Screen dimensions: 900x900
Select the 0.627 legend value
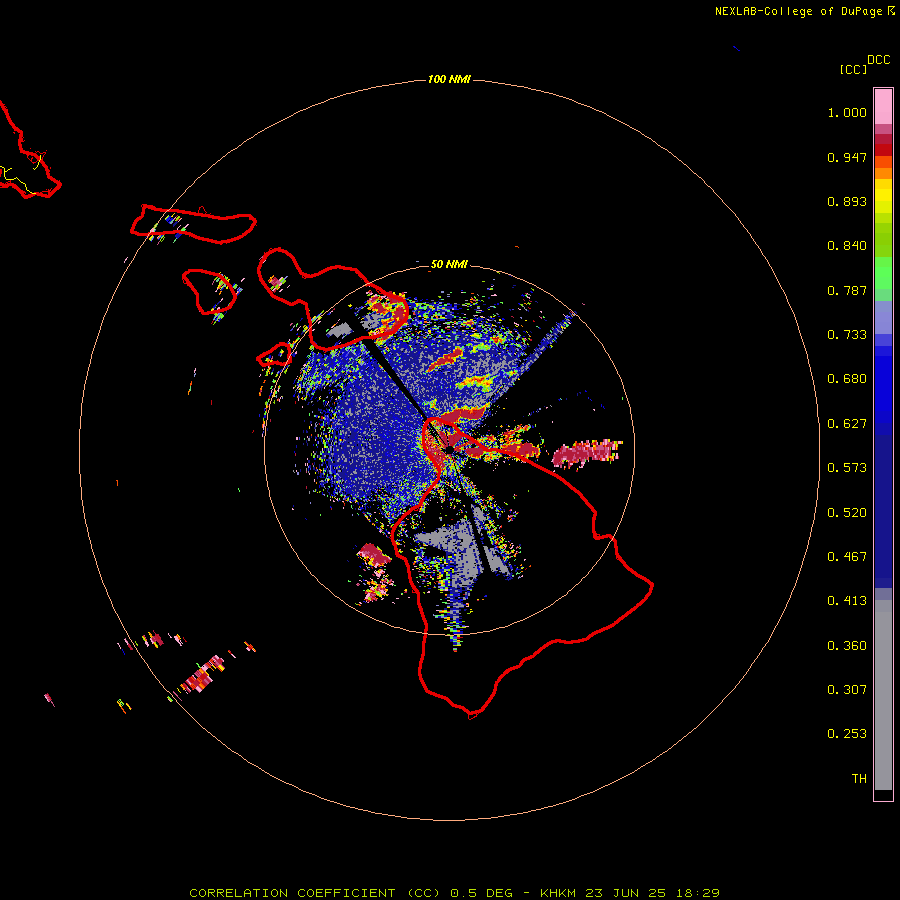[x=847, y=424]
